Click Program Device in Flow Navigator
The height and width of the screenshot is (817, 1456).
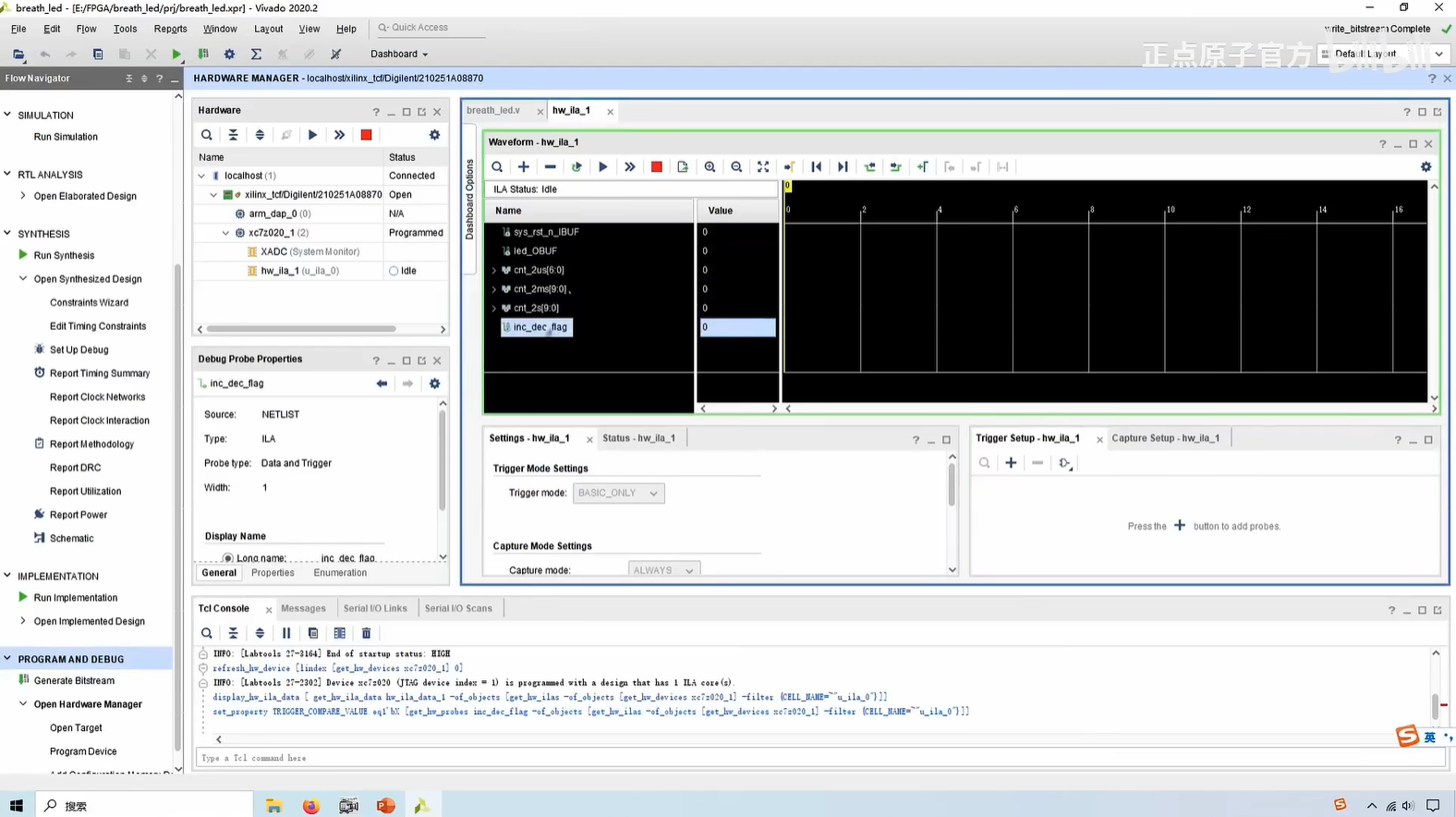tap(83, 751)
